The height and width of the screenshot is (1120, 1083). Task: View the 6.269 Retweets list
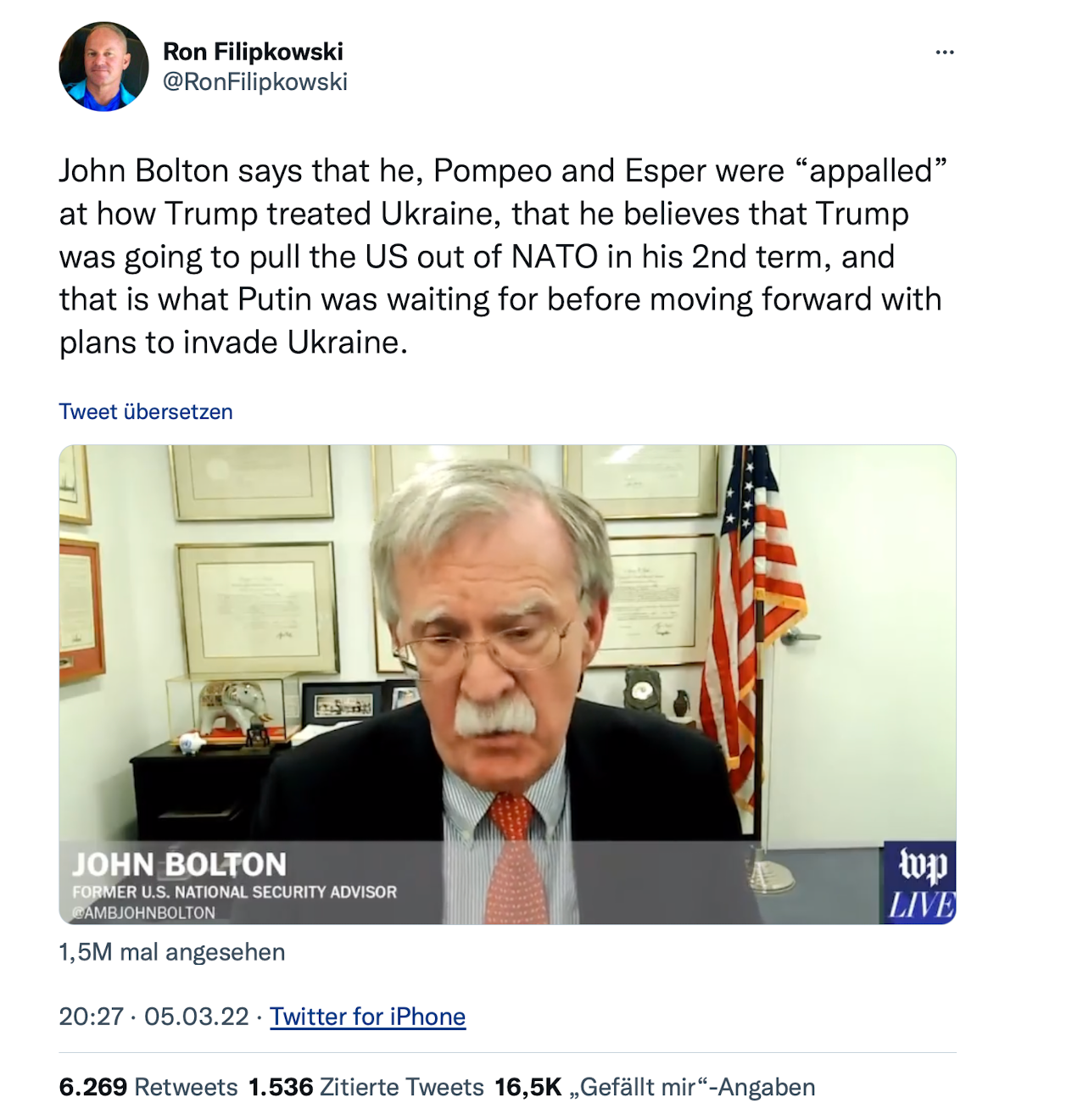click(148, 1087)
